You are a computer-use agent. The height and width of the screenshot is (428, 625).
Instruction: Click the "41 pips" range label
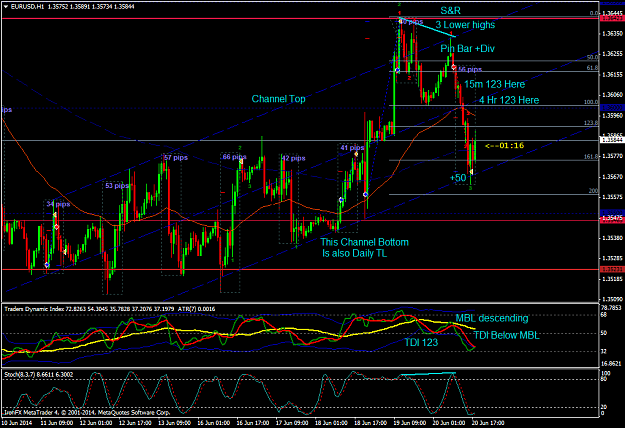click(352, 148)
